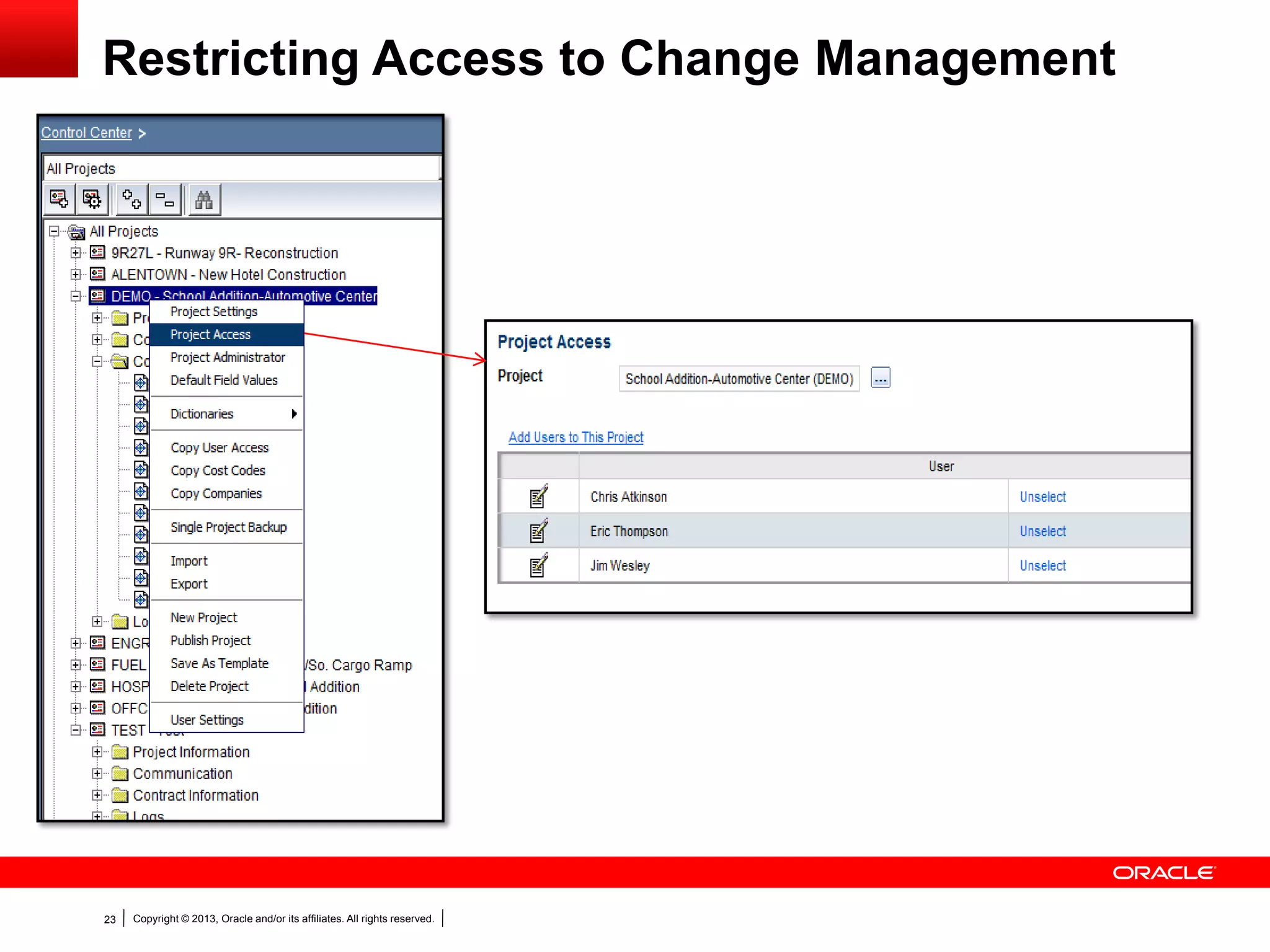This screenshot has width=1270, height=952.
Task: Click Export in the context menu
Action: (x=227, y=584)
